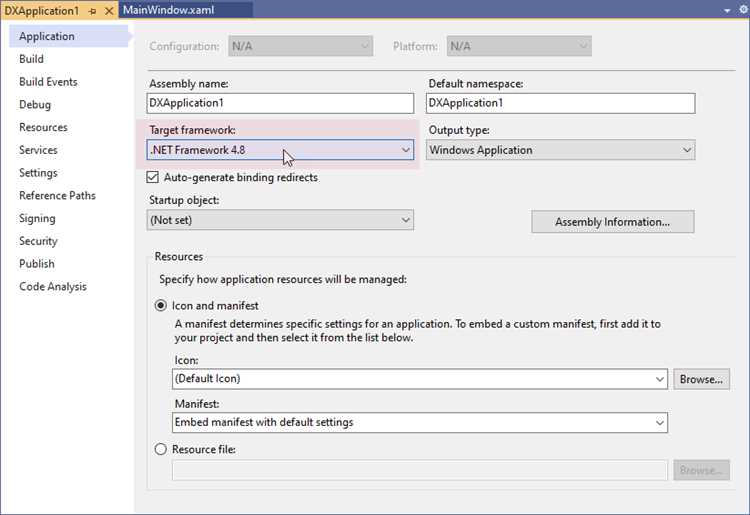Open the Settings page

[x=38, y=173]
